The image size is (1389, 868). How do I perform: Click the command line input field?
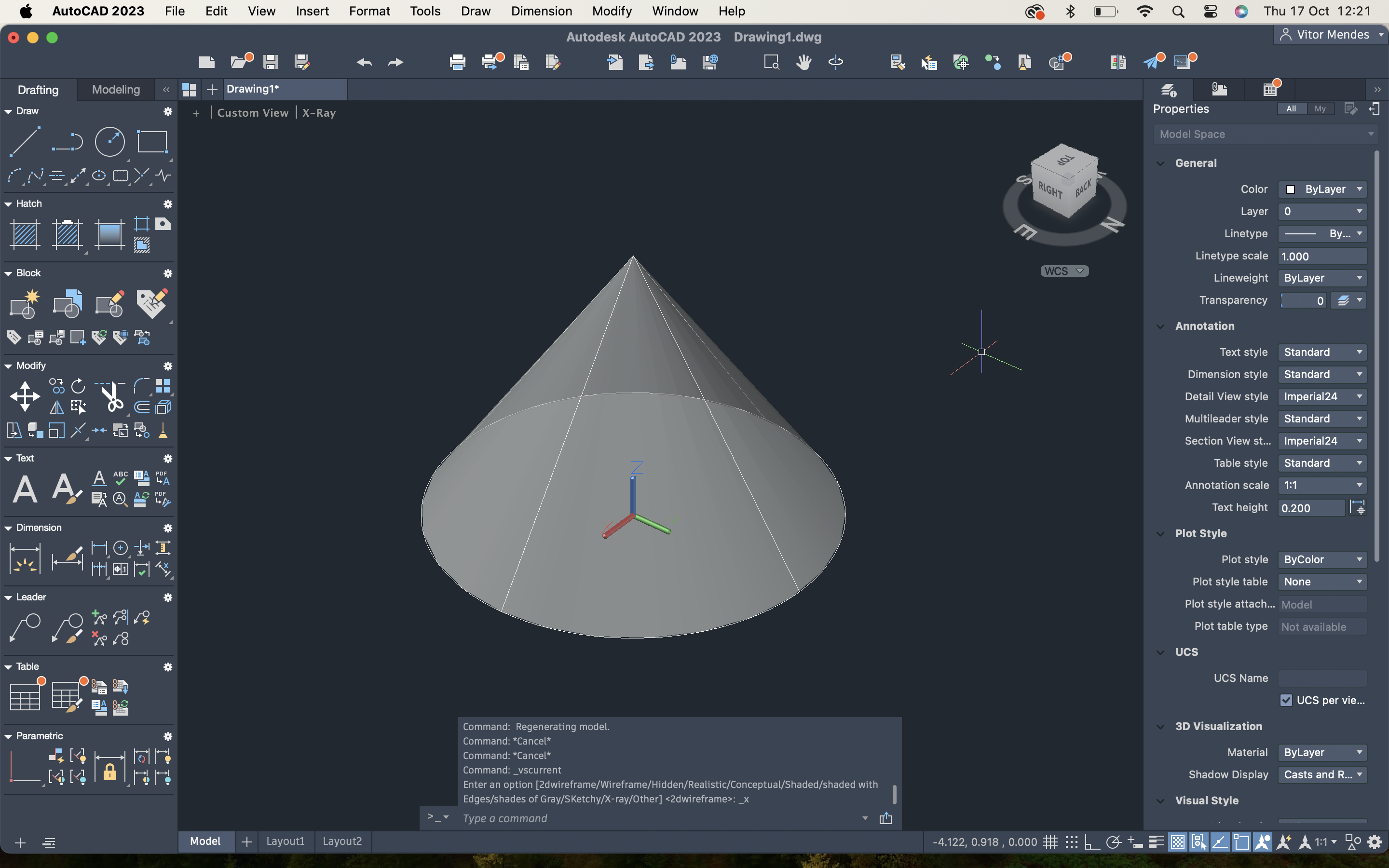[x=660, y=818]
